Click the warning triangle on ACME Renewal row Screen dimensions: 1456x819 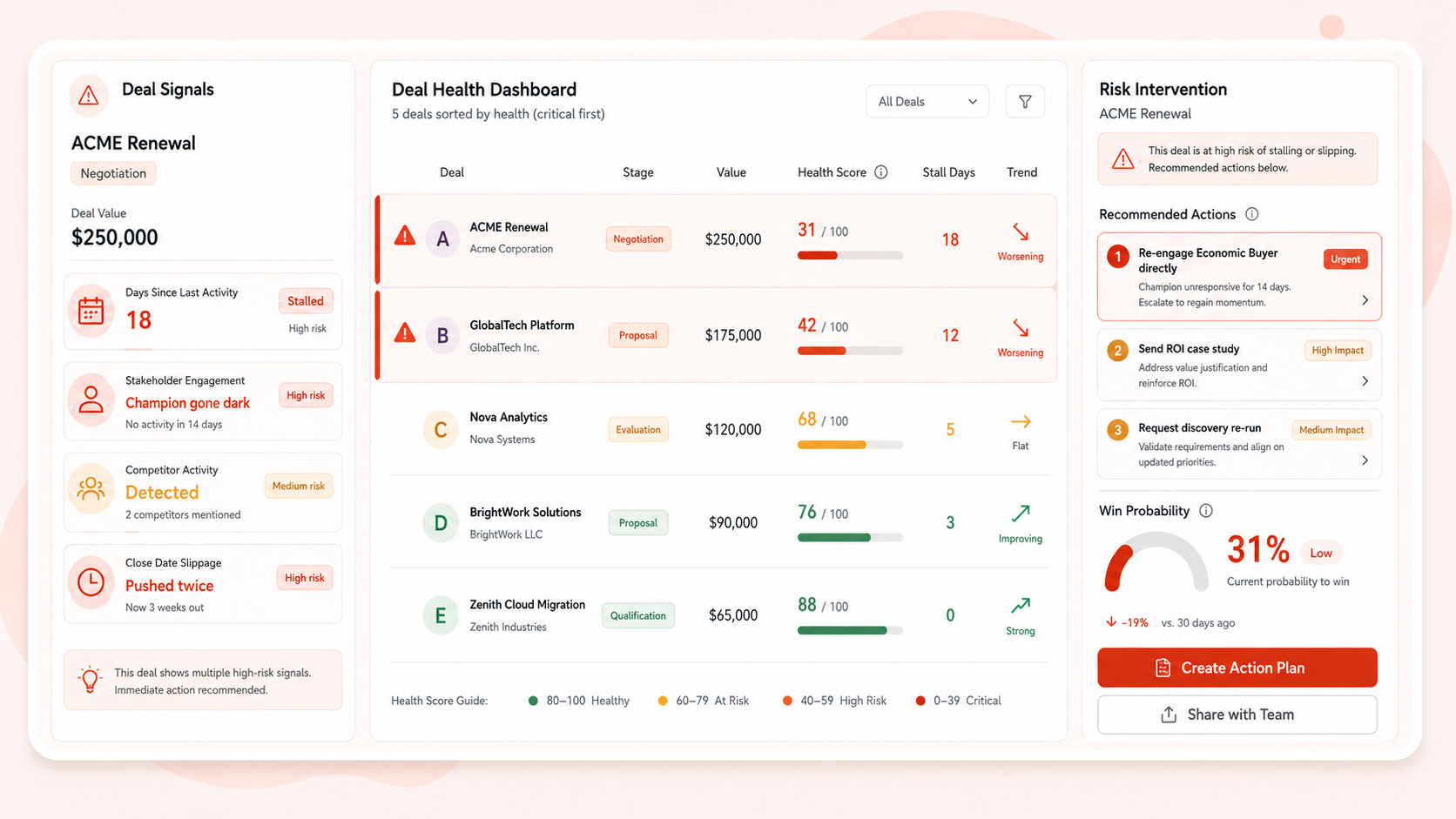[x=405, y=236]
